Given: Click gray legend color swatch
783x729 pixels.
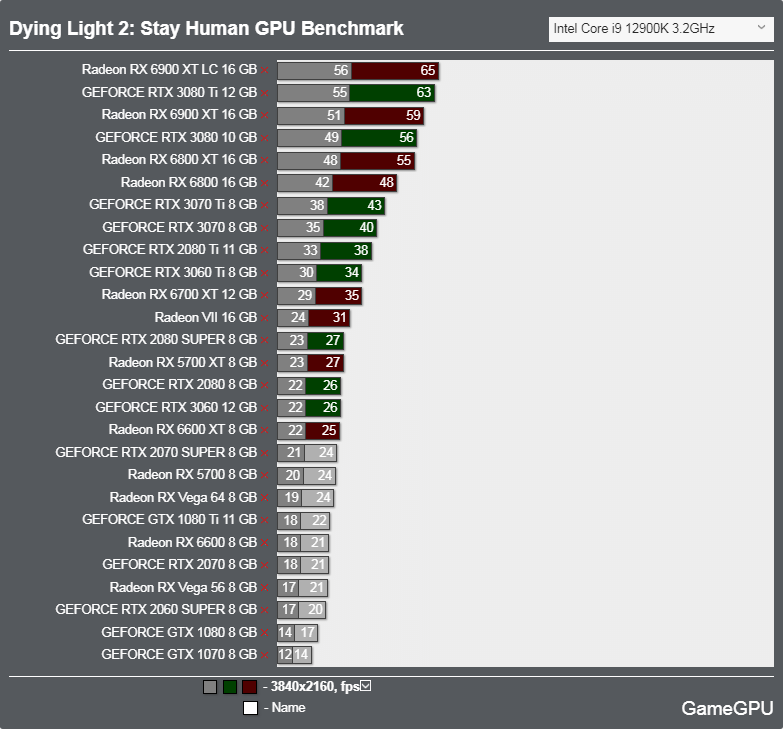Looking at the screenshot, I should click(210, 687).
